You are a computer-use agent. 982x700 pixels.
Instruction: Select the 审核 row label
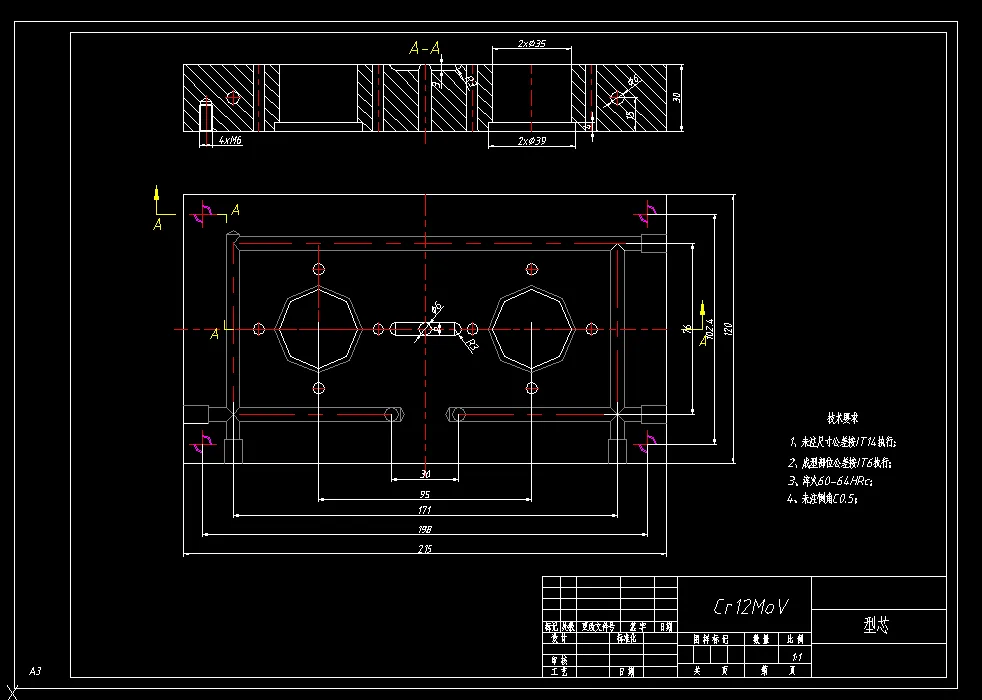(x=559, y=660)
